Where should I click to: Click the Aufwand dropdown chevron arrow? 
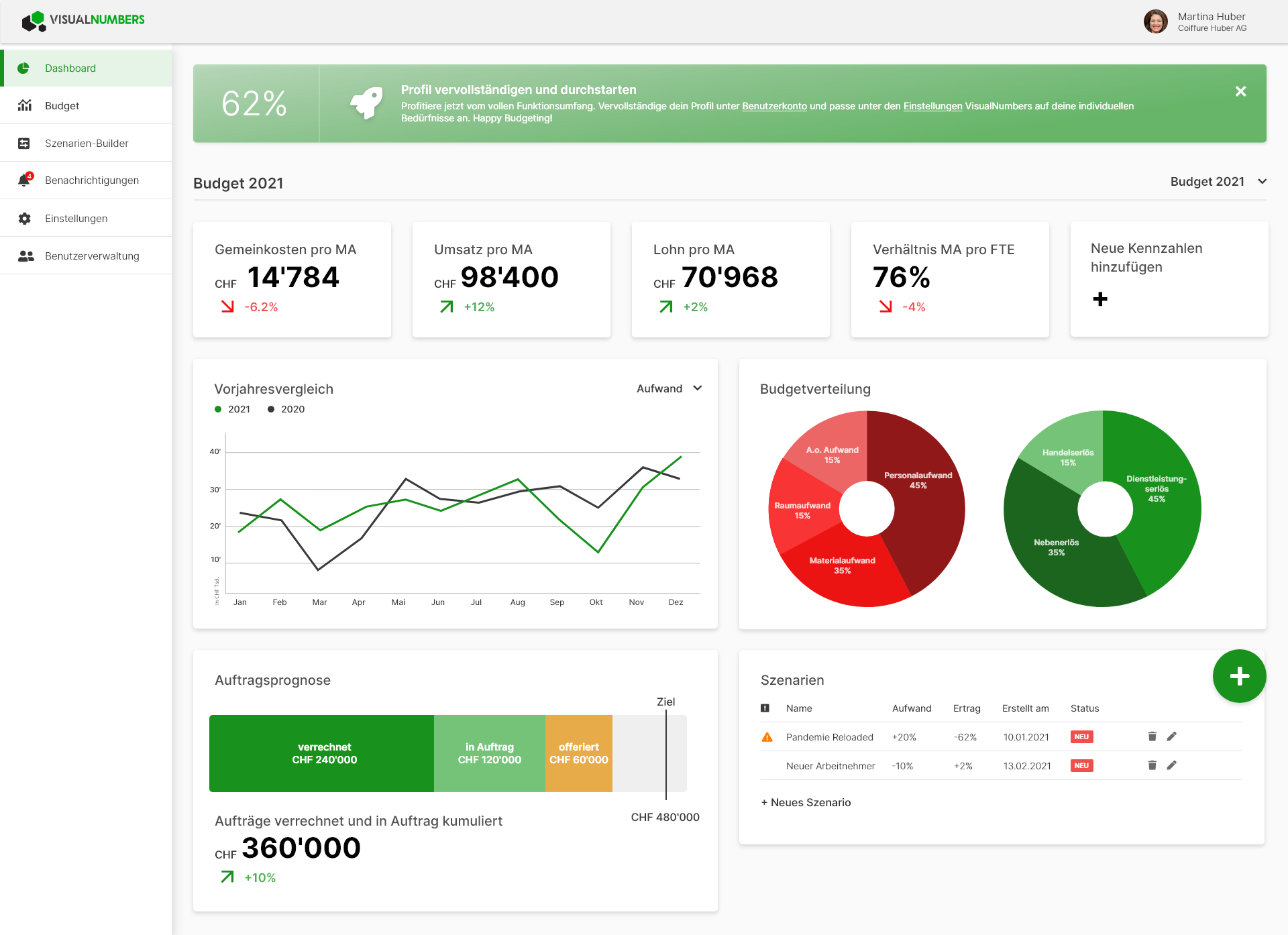697,388
